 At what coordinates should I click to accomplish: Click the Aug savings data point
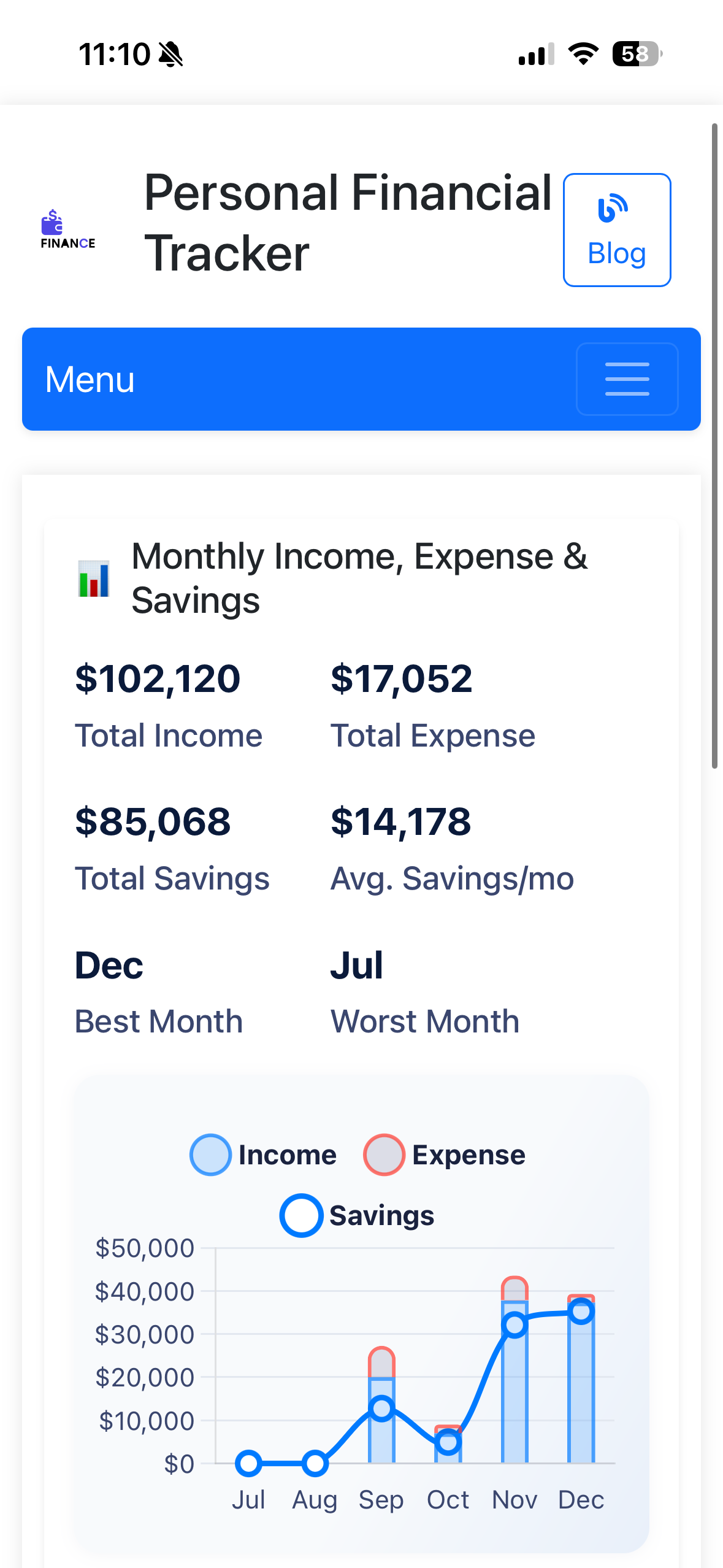pos(315,1463)
